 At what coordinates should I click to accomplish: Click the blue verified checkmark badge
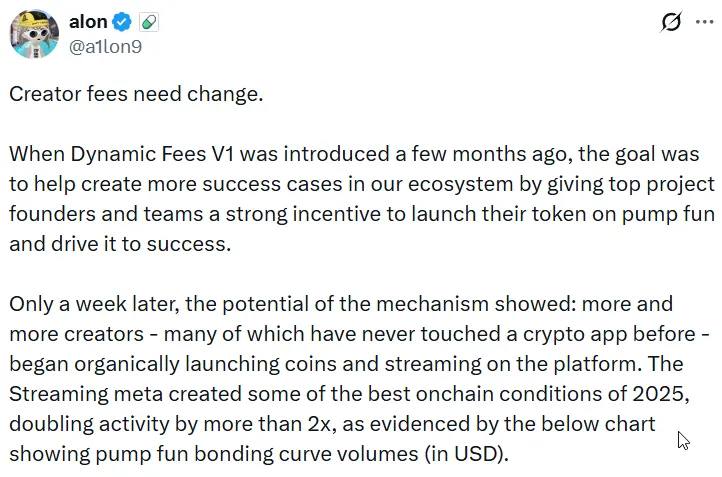point(122,22)
